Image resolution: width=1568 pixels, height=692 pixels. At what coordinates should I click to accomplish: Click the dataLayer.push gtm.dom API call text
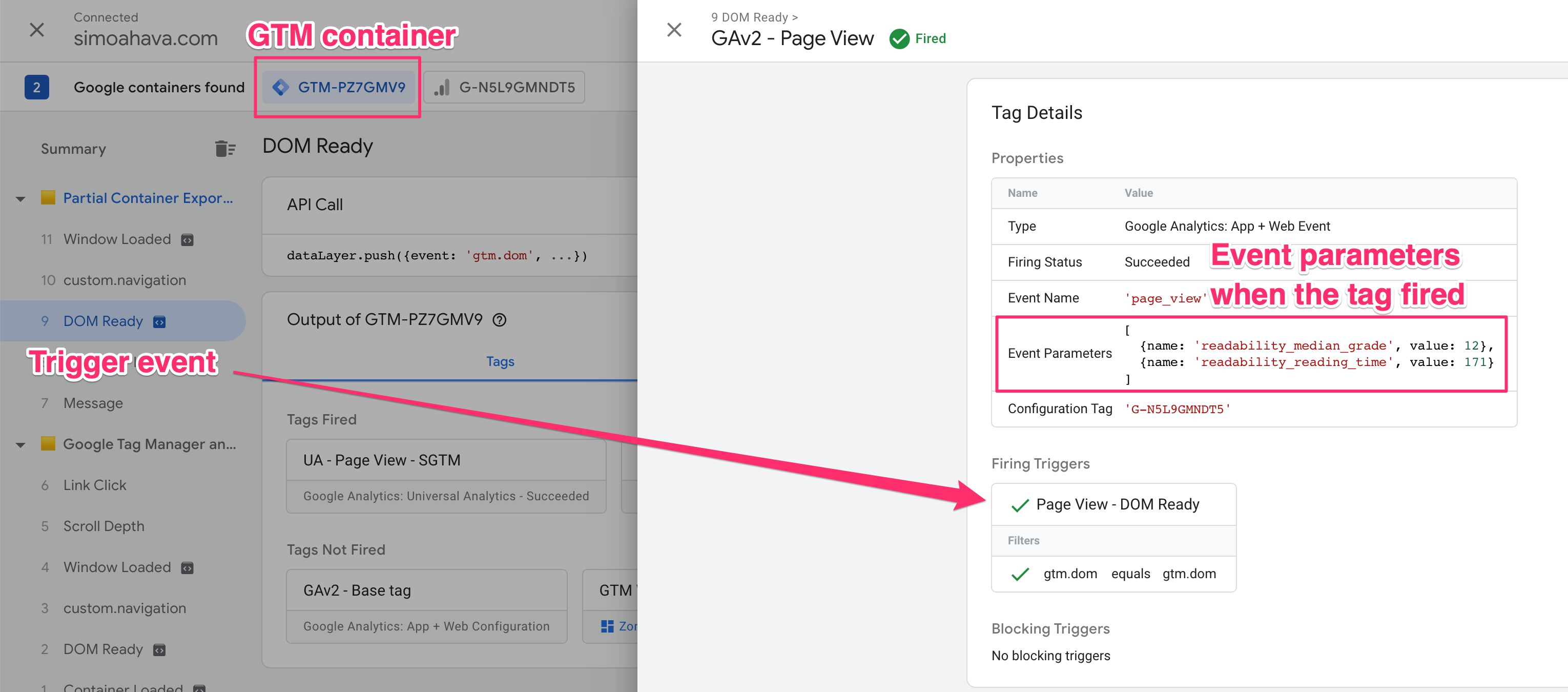click(437, 255)
